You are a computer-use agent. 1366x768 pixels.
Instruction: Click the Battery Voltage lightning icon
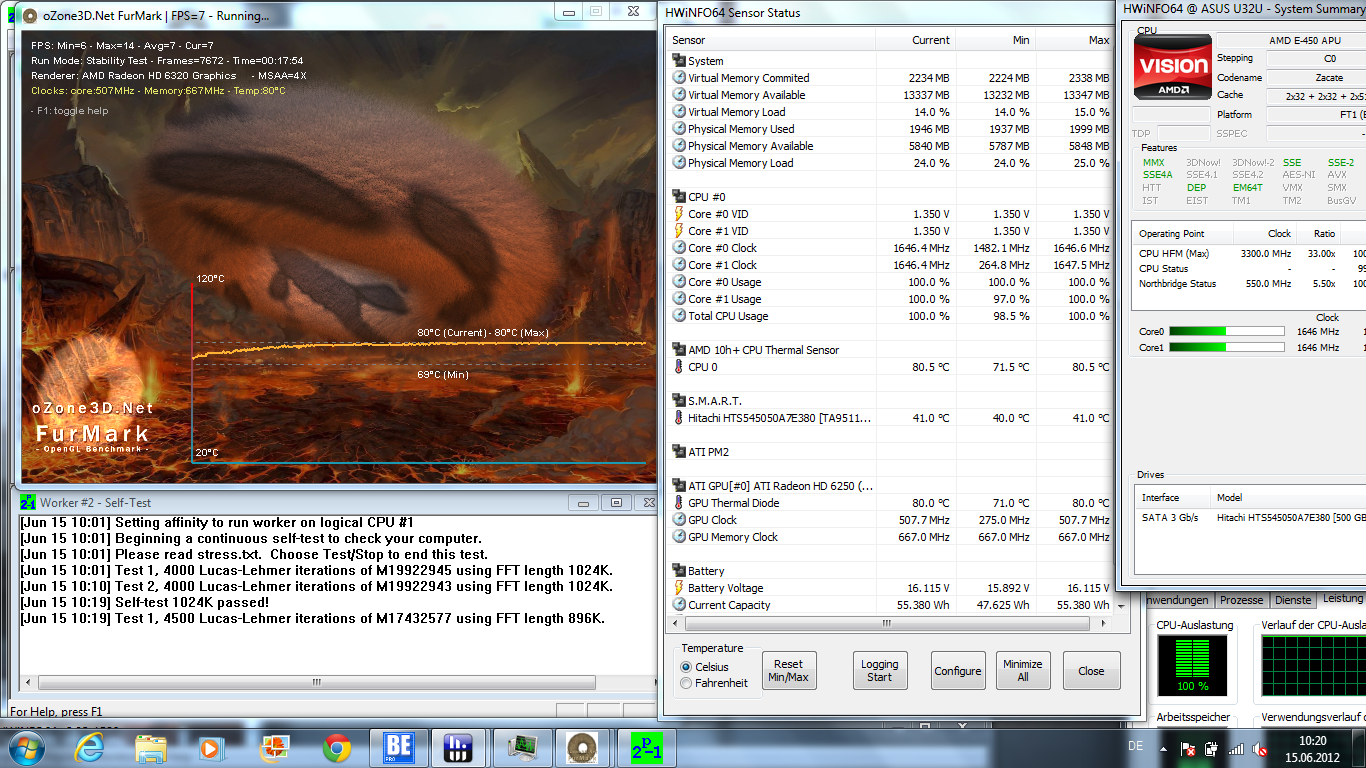679,588
